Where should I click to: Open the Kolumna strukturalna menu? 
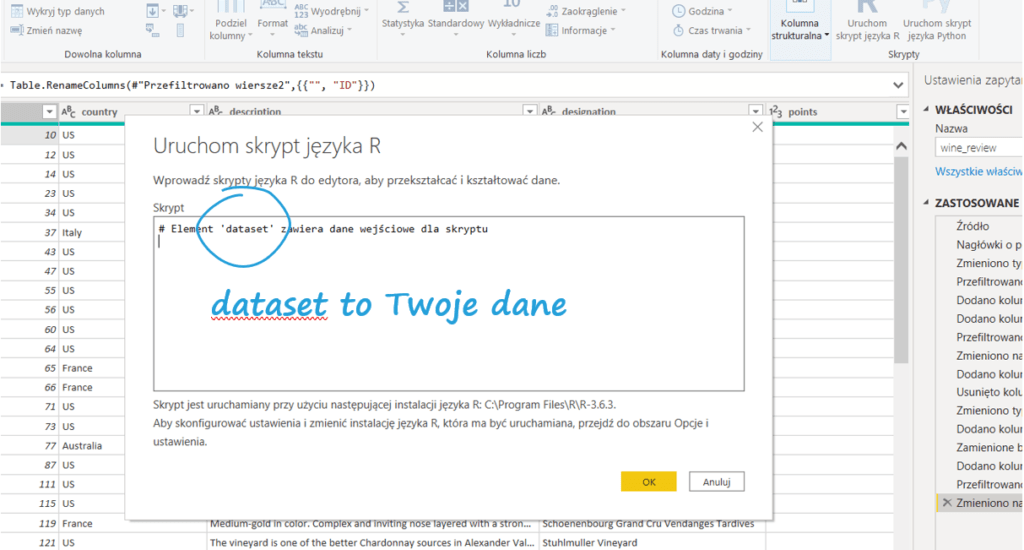point(801,29)
